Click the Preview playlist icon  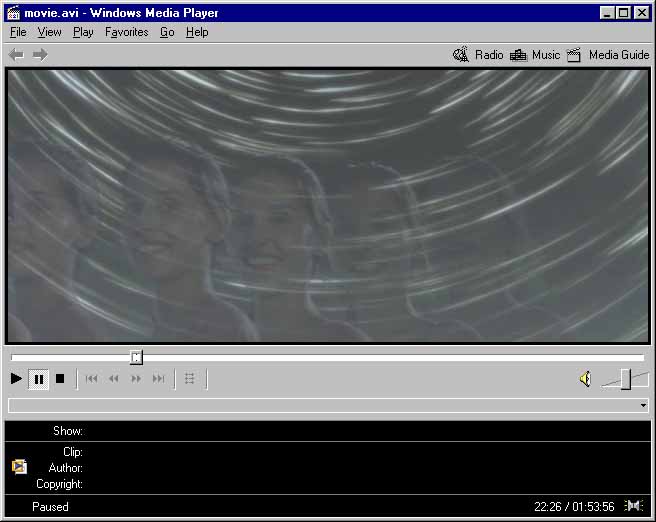coord(190,379)
